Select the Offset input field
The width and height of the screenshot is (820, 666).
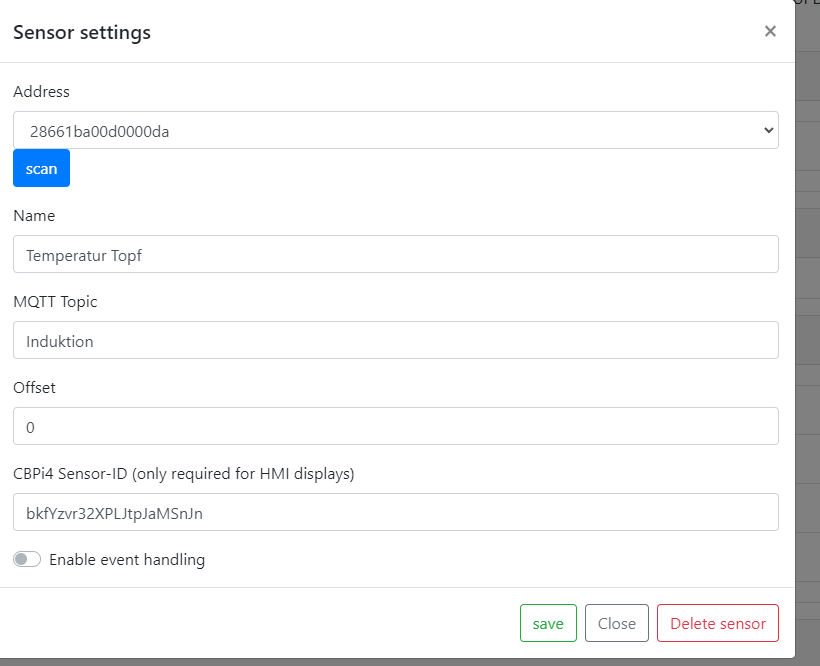tap(395, 426)
